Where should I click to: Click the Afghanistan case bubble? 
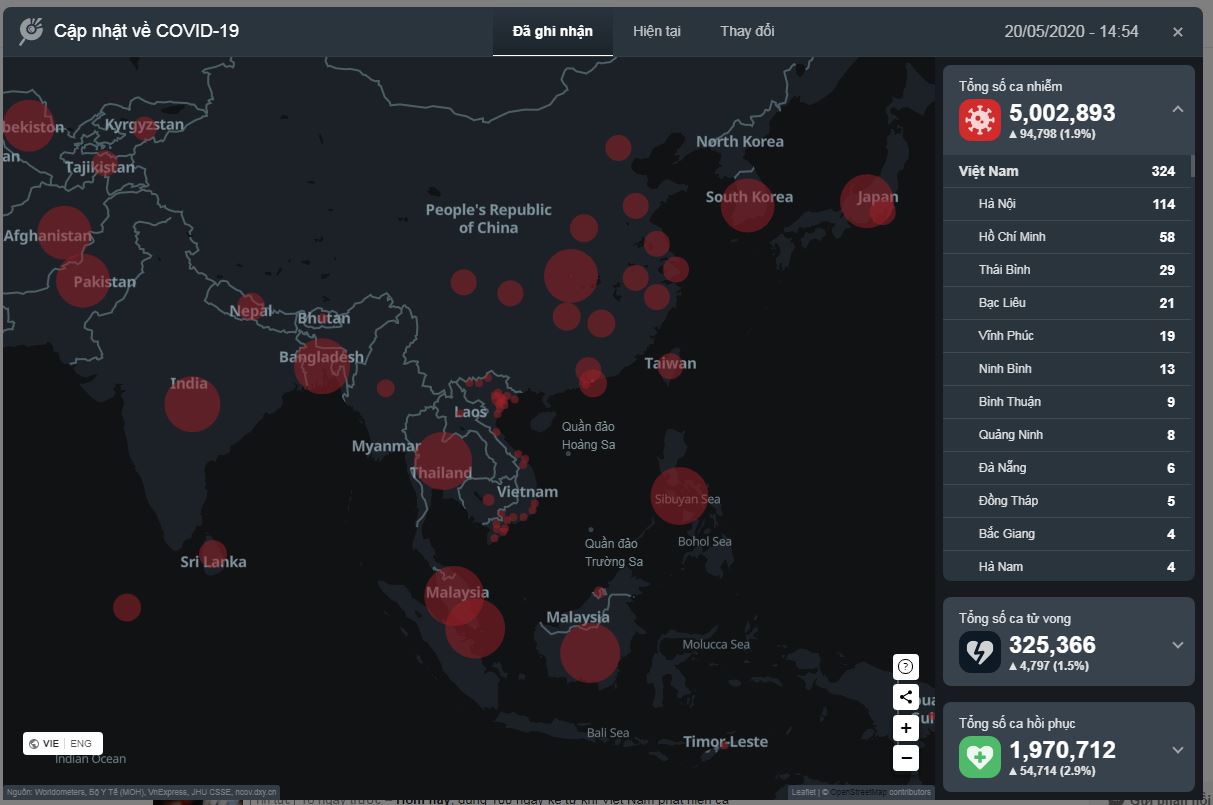tap(64, 233)
